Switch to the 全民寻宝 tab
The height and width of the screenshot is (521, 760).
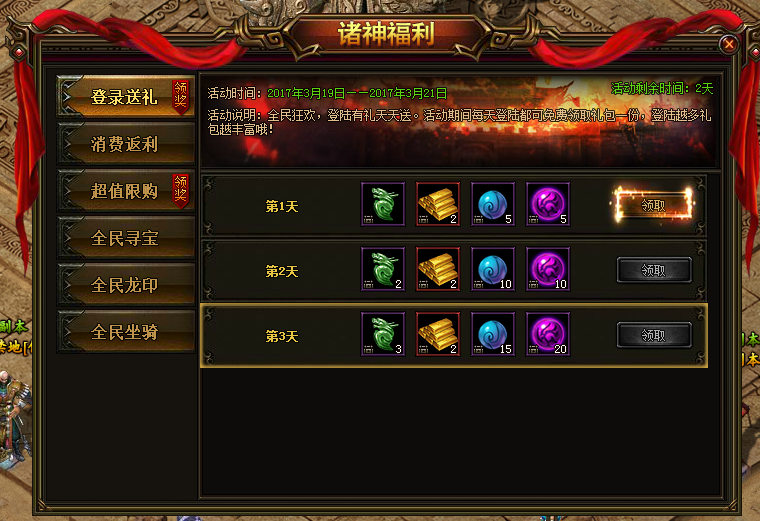point(126,237)
